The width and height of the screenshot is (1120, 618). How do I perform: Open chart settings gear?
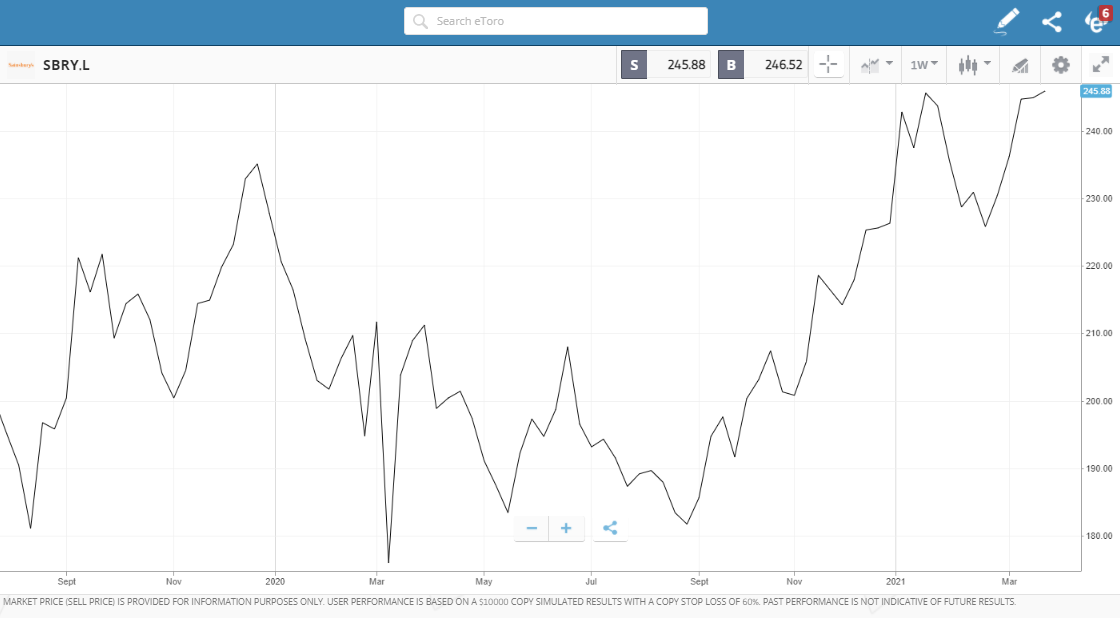[1060, 65]
